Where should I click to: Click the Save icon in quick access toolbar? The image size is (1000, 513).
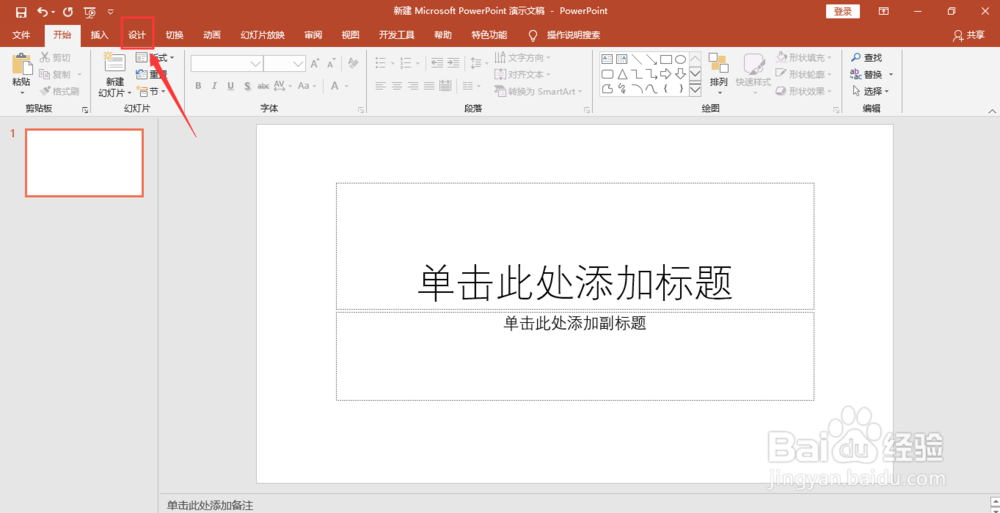[x=21, y=11]
